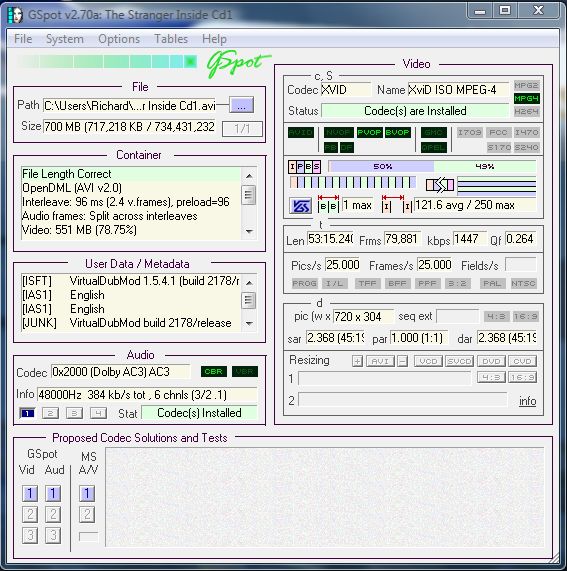This screenshot has height=571, width=567.
Task: Open the Options menu
Action: 119,39
